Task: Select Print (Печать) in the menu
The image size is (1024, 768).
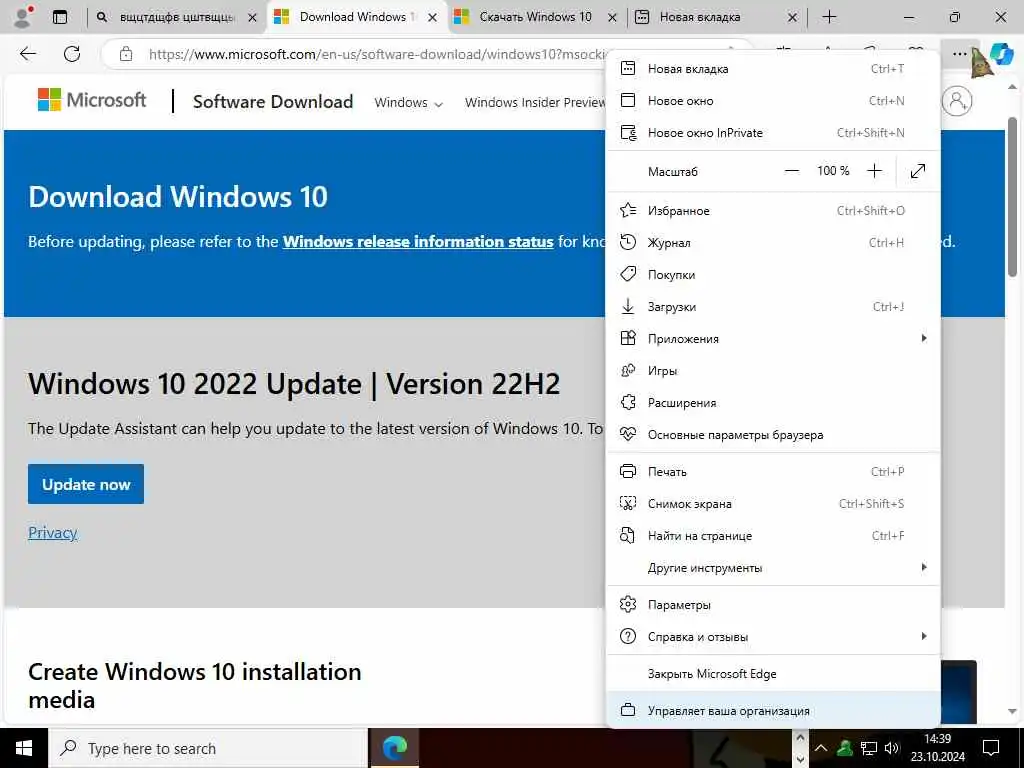Action: [773, 472]
